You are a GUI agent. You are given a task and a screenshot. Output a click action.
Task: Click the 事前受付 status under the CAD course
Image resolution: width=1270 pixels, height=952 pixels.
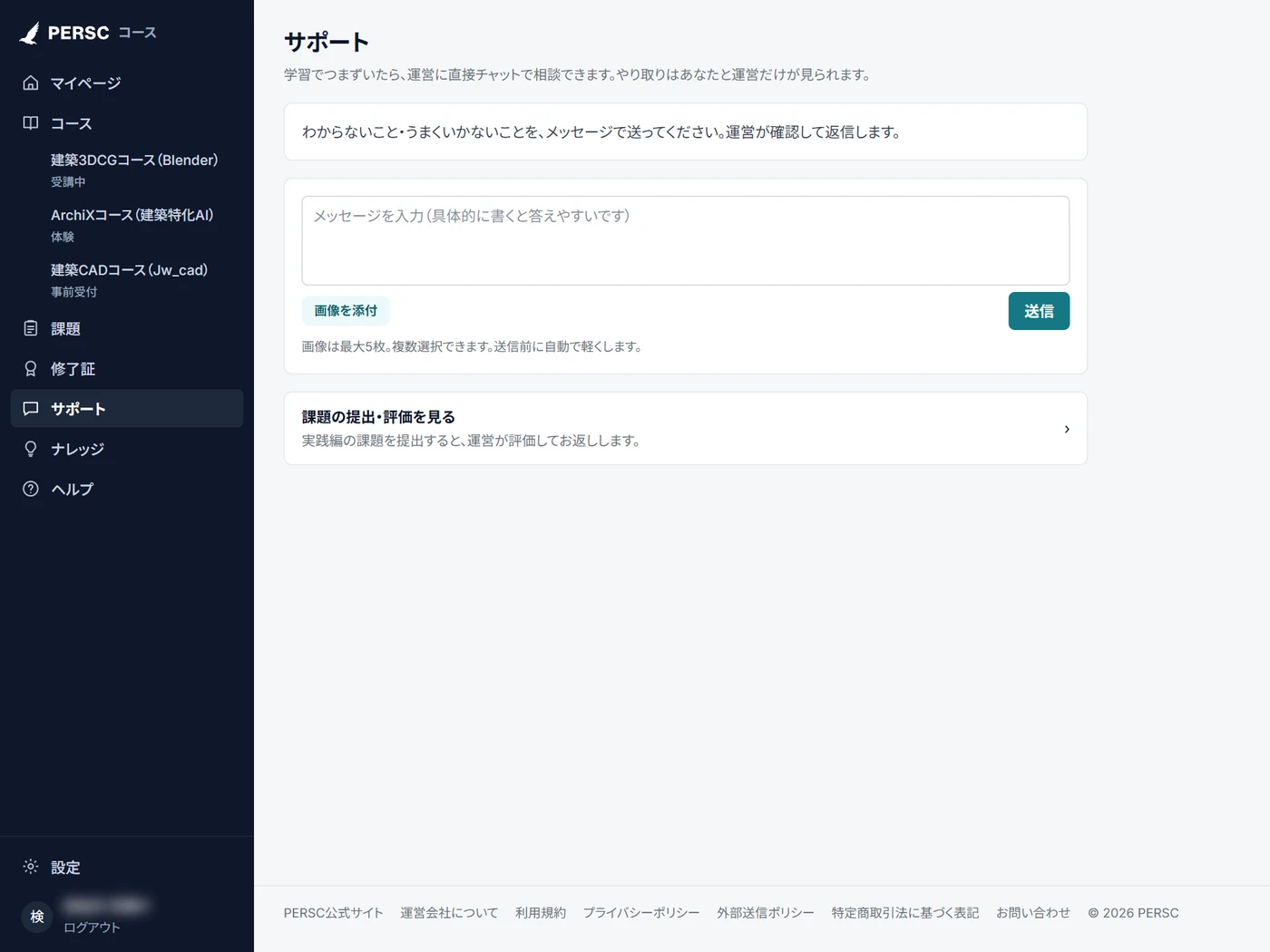[73, 292]
